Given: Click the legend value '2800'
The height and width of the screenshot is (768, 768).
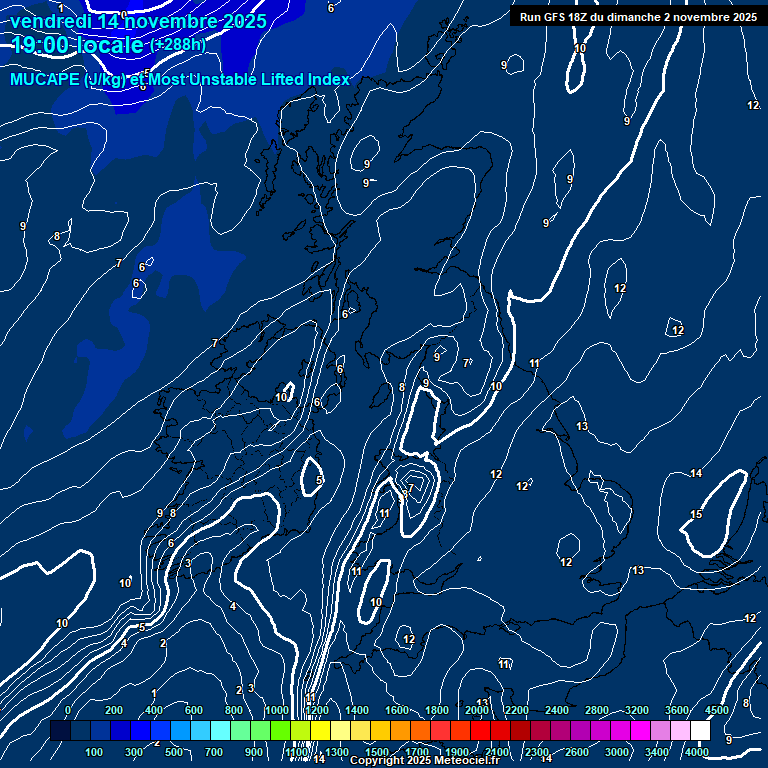Looking at the screenshot, I should (x=597, y=710).
